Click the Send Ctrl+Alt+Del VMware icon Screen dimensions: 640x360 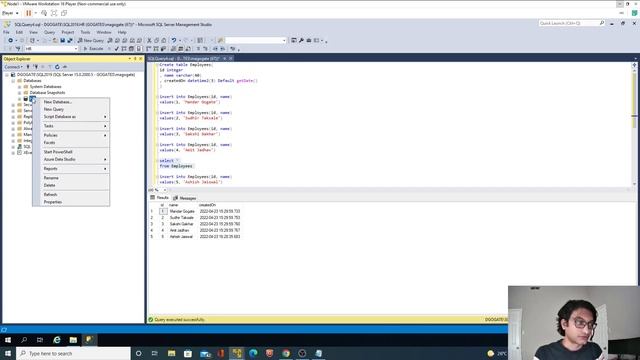pos(44,13)
